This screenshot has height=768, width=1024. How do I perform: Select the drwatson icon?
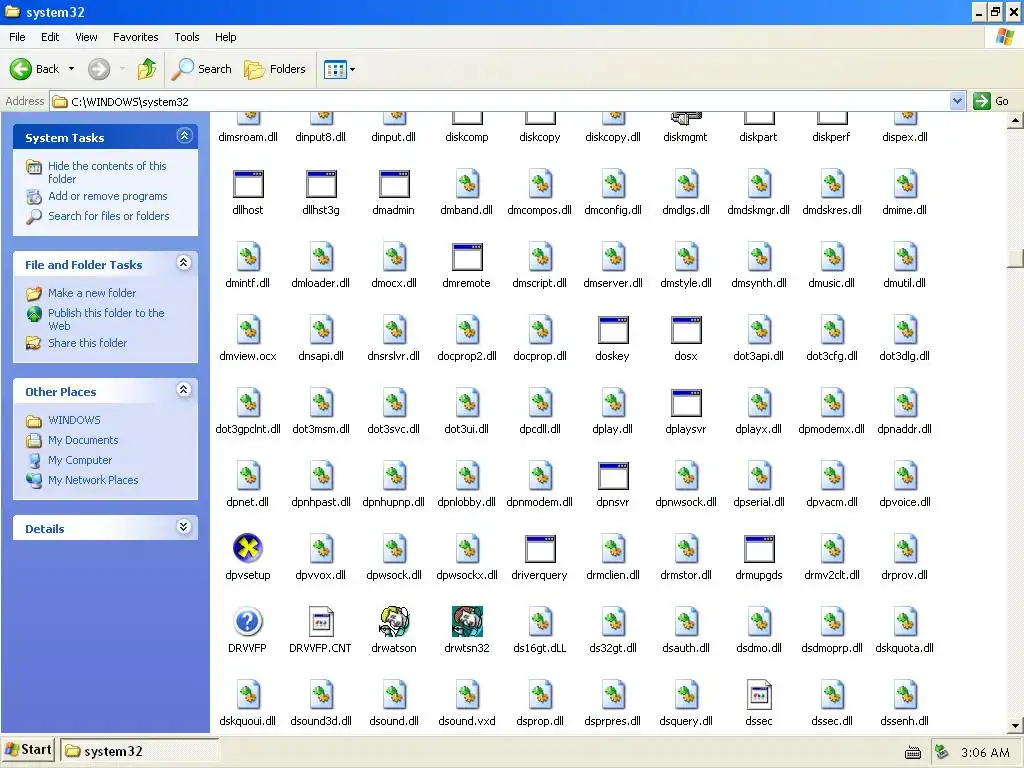(x=394, y=622)
